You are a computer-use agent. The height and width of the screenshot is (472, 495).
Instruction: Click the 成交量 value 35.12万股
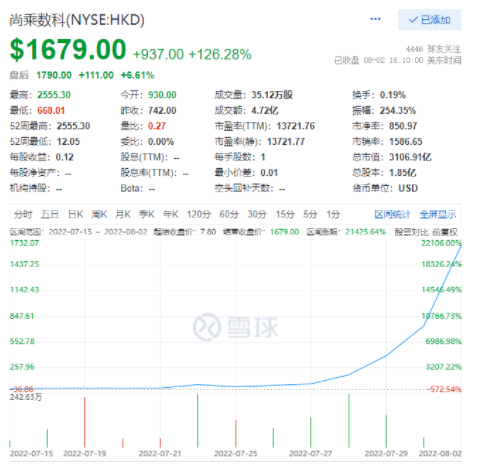tap(272, 95)
